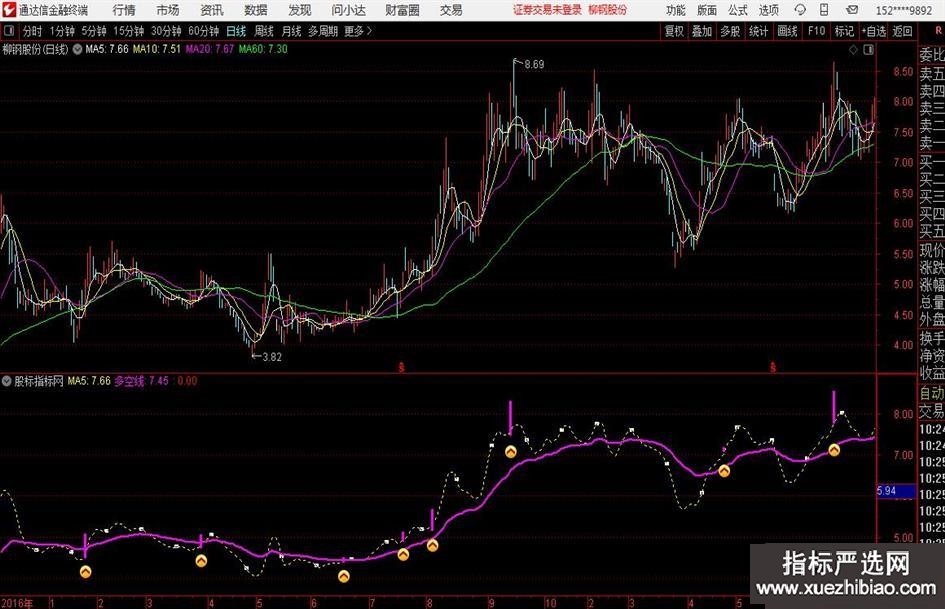Click the buy signal arrow near month 4 (next year)
Screen dimensions: 945x609
point(724,471)
